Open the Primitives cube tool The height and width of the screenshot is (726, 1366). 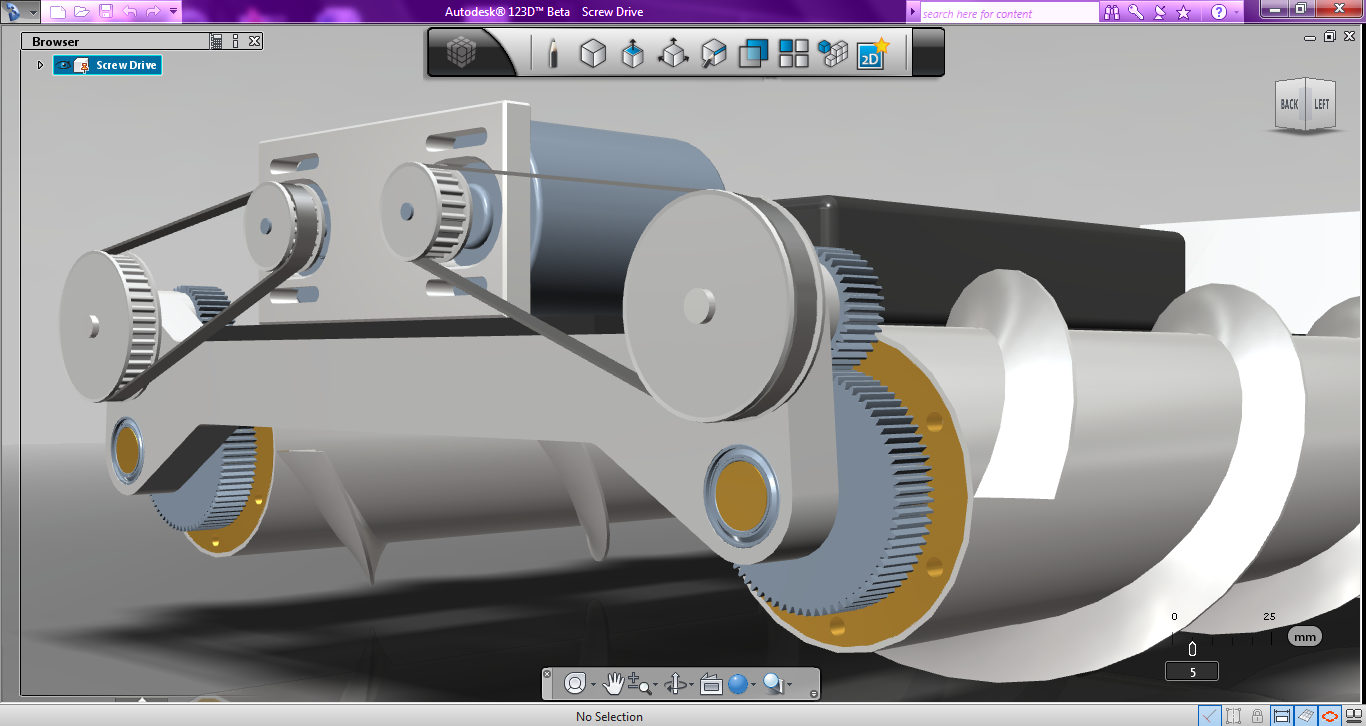coord(593,53)
